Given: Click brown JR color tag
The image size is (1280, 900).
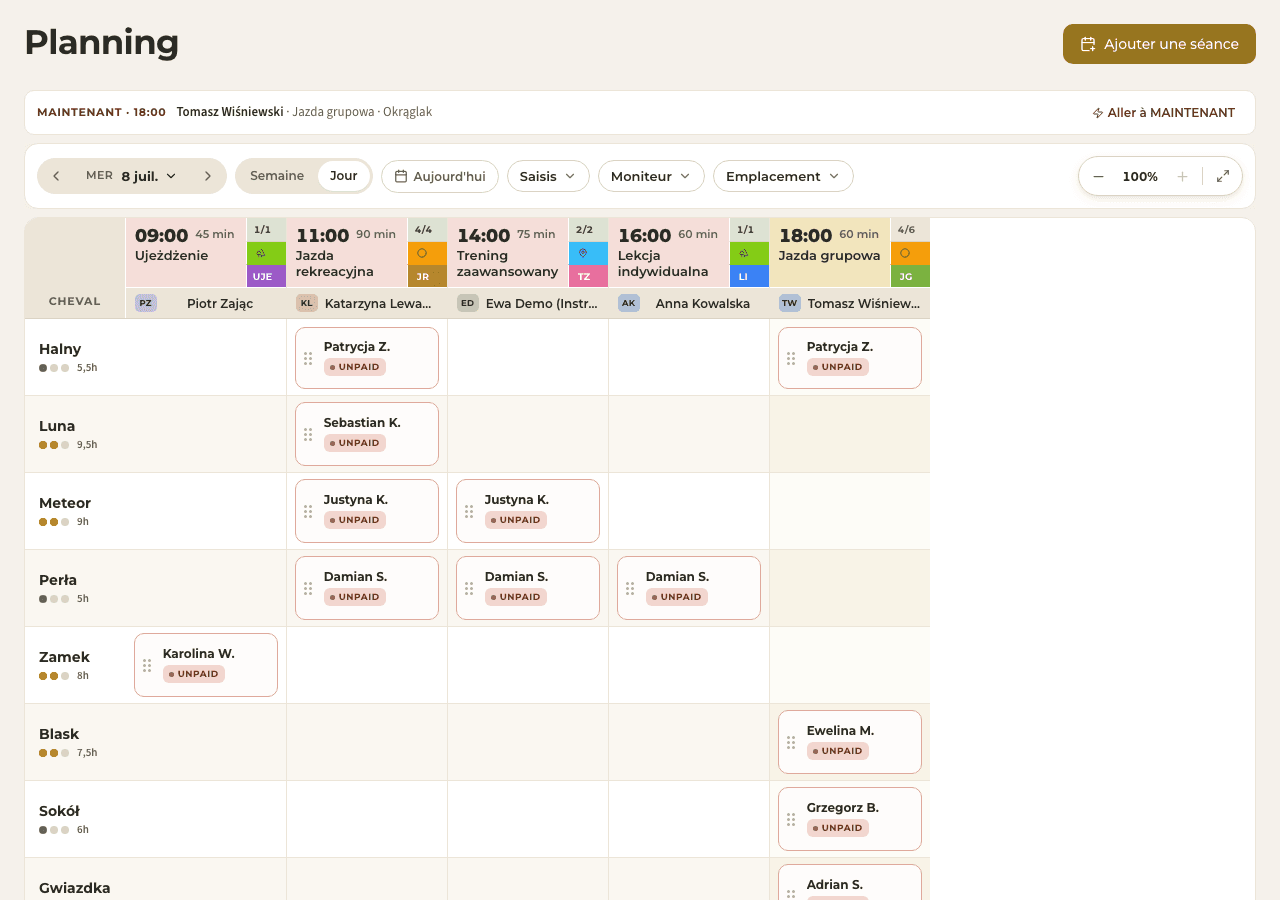Looking at the screenshot, I should click(x=427, y=277).
